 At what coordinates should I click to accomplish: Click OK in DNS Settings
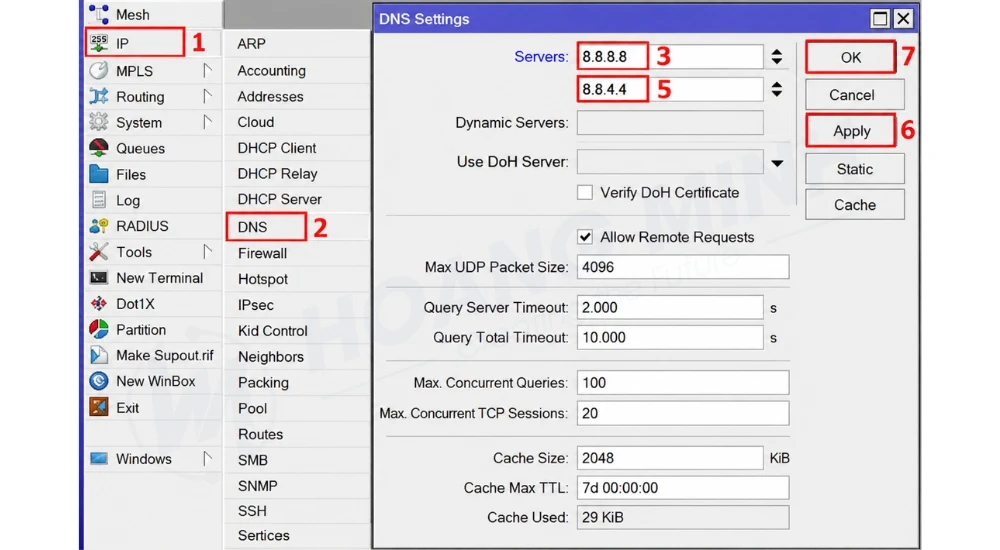[851, 57]
